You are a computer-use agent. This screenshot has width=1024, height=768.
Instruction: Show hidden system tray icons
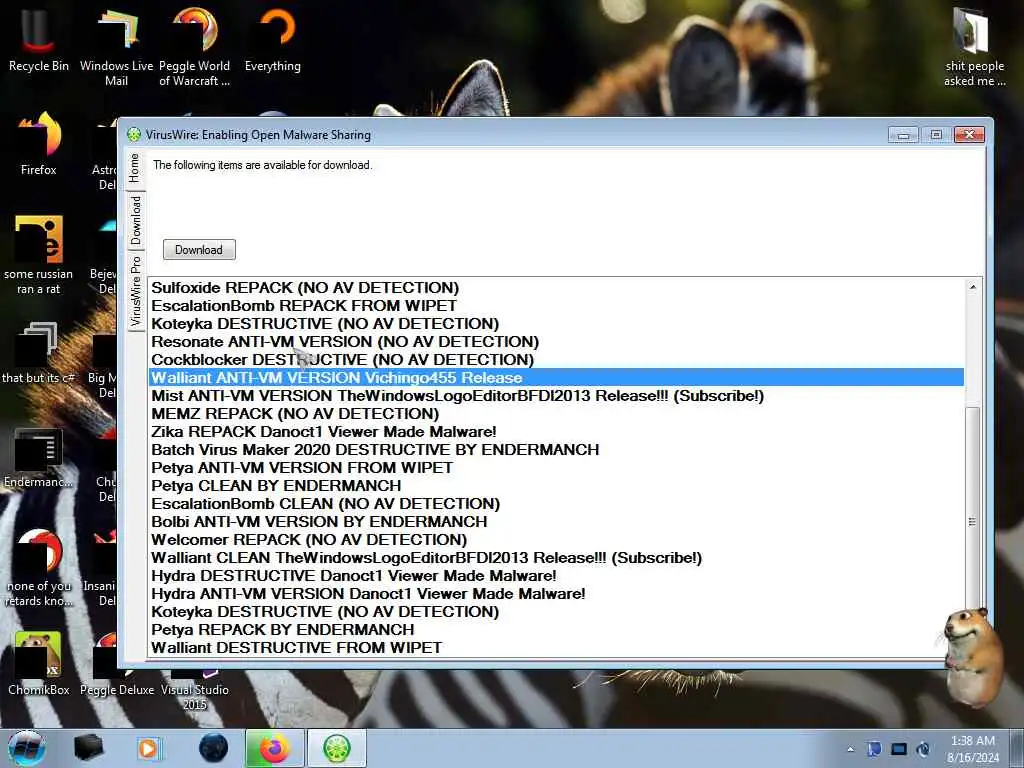pos(850,749)
